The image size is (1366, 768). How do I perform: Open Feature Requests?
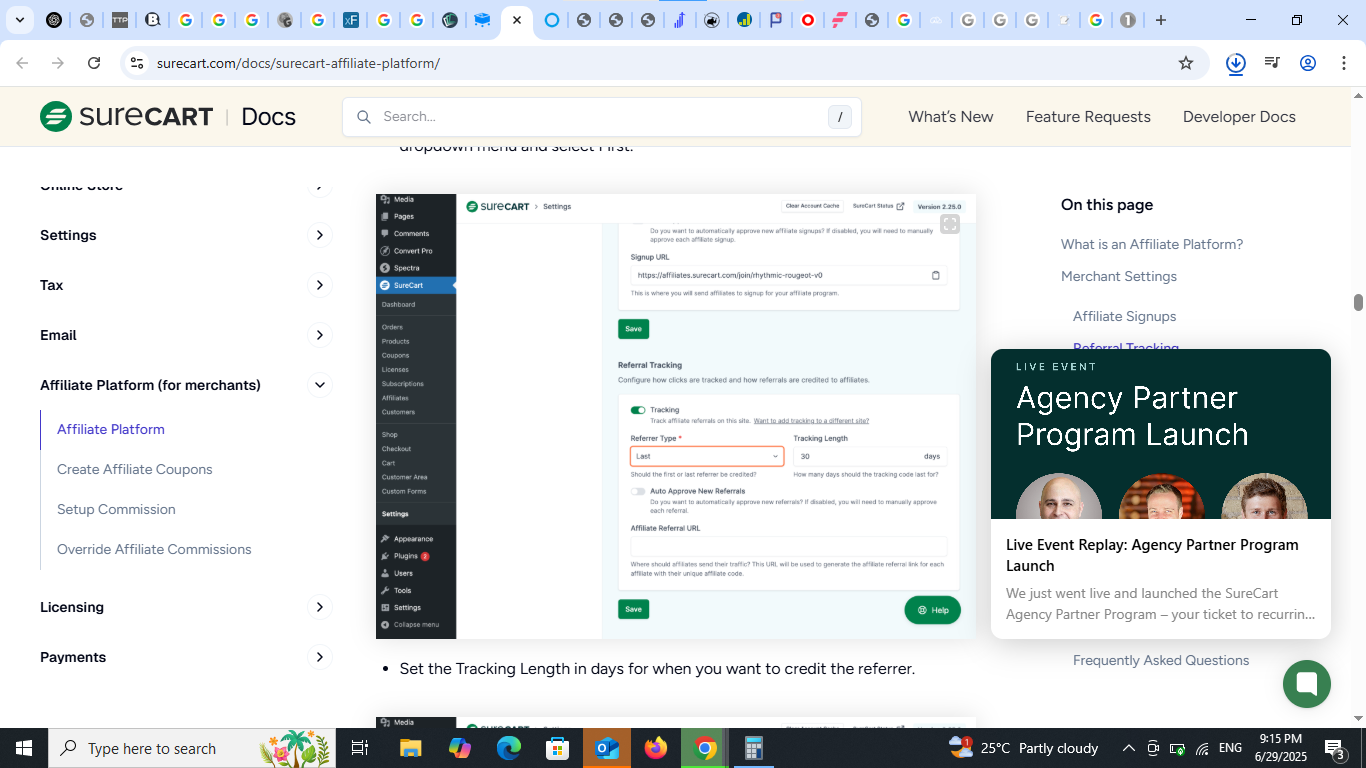click(x=1088, y=117)
